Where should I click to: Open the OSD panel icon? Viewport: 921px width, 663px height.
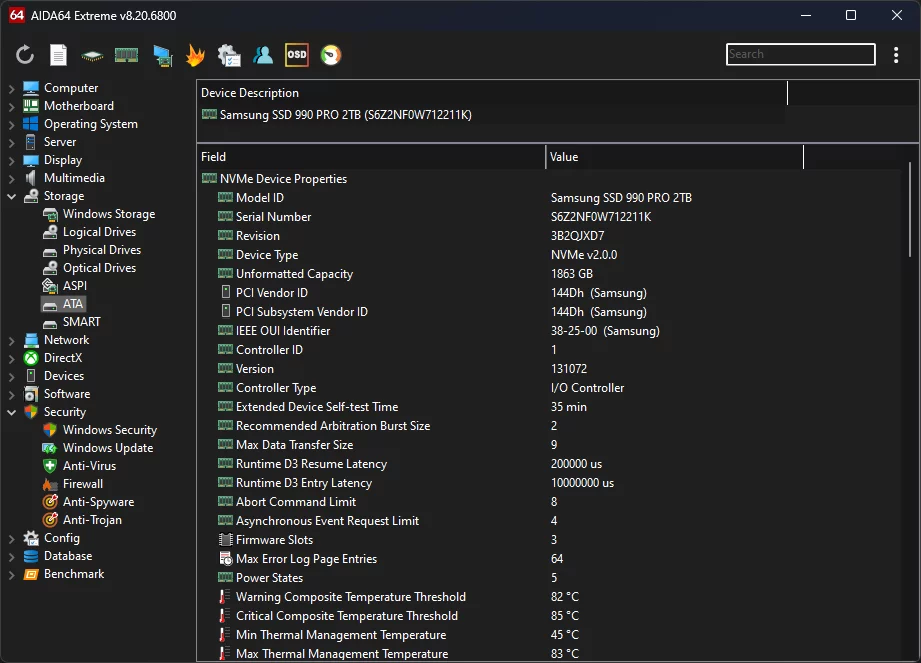[296, 55]
